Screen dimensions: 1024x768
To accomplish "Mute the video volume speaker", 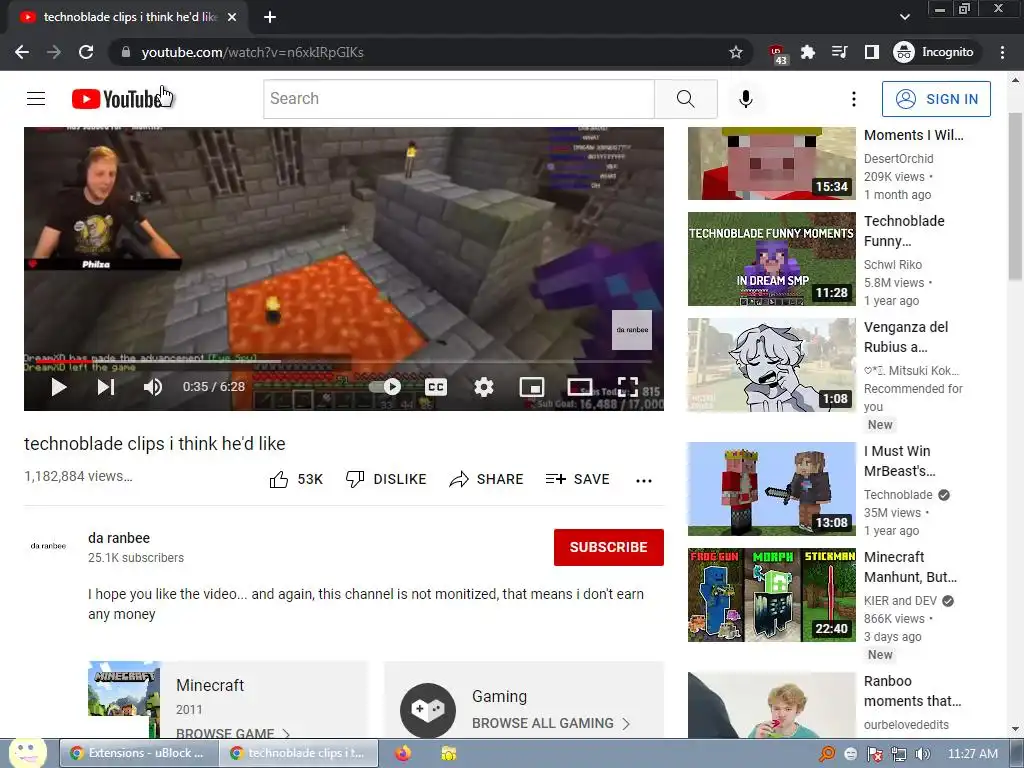I will (x=153, y=387).
